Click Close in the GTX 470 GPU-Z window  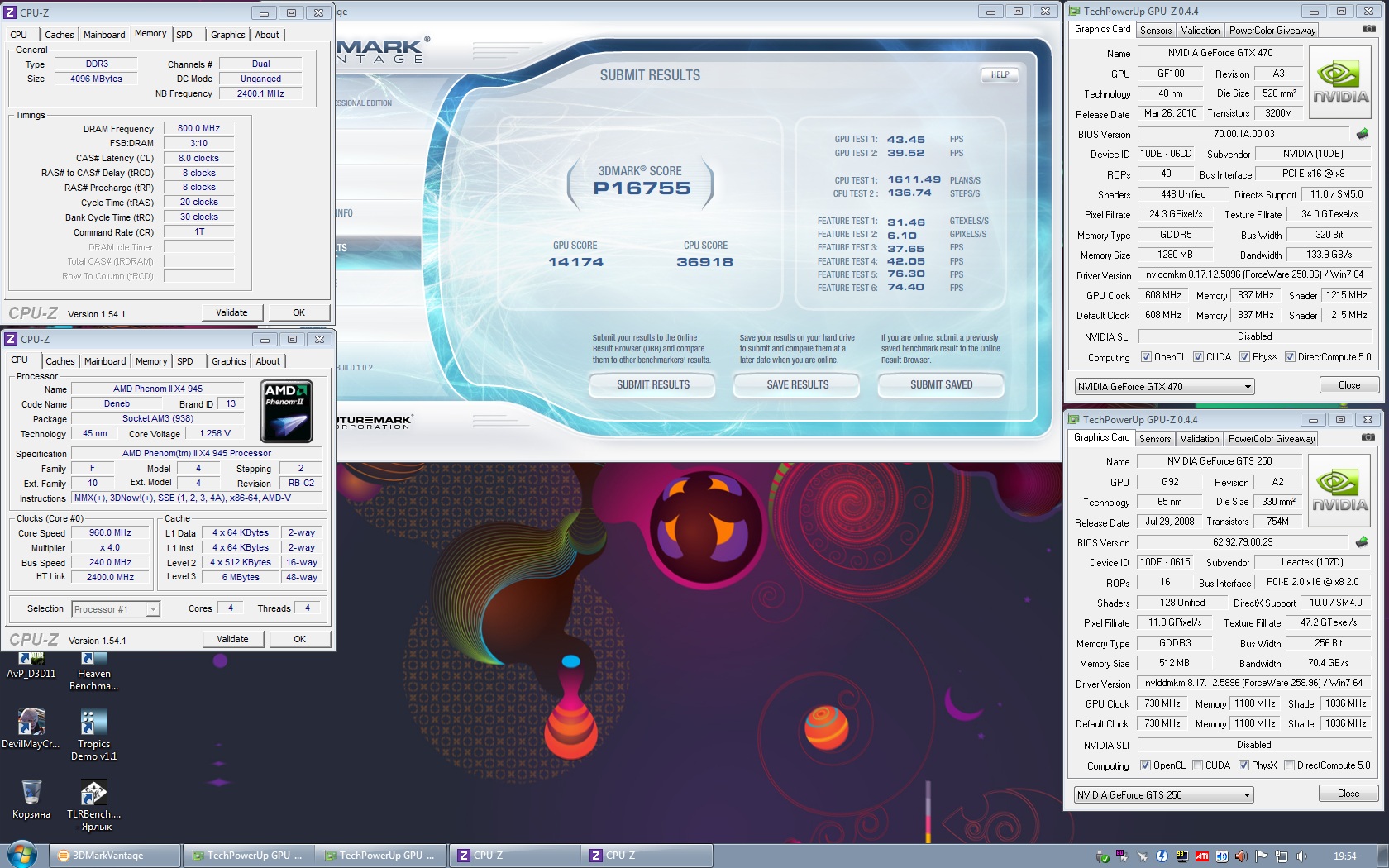(x=1349, y=385)
